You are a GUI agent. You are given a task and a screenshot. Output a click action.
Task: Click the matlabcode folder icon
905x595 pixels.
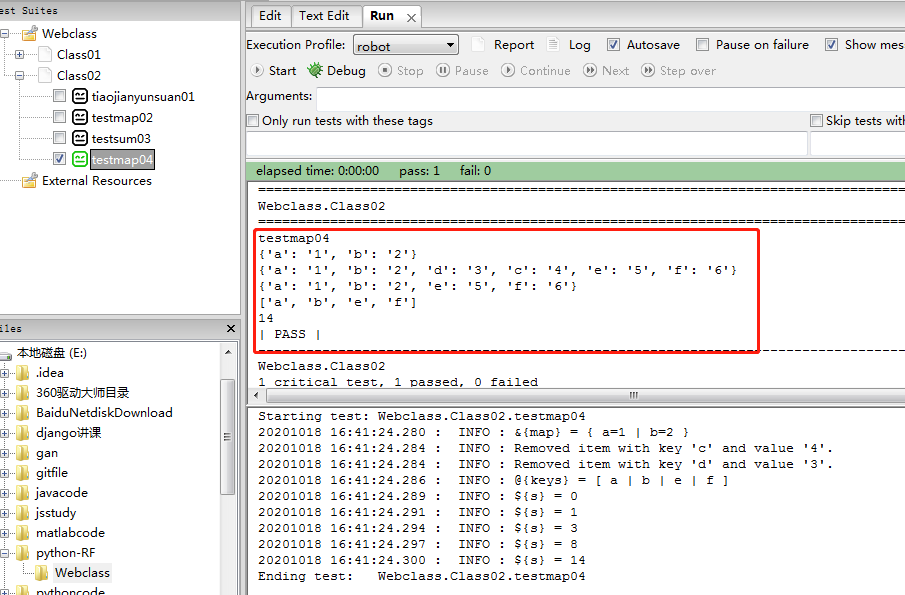(23, 533)
